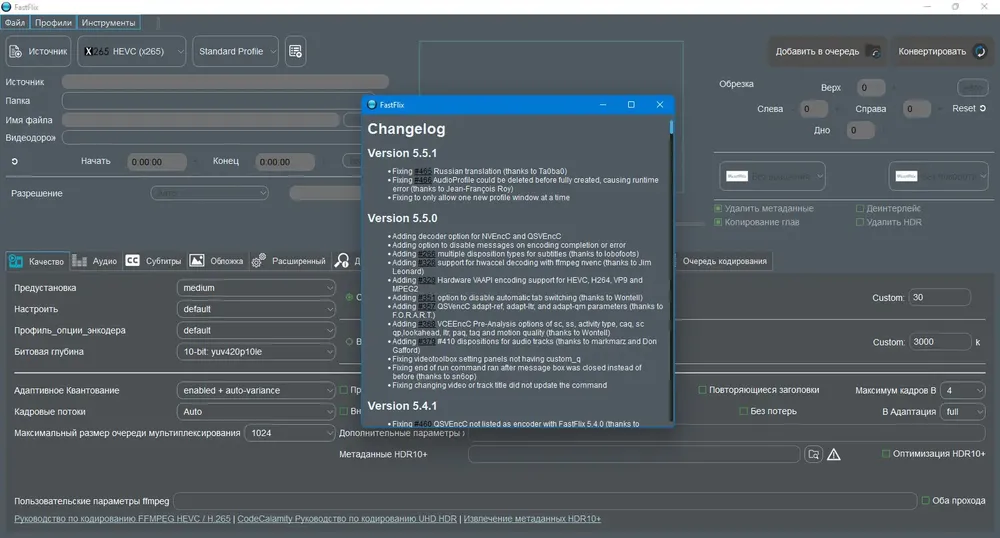Toggle Оптимизация HDR10+ checkbox

[886, 453]
